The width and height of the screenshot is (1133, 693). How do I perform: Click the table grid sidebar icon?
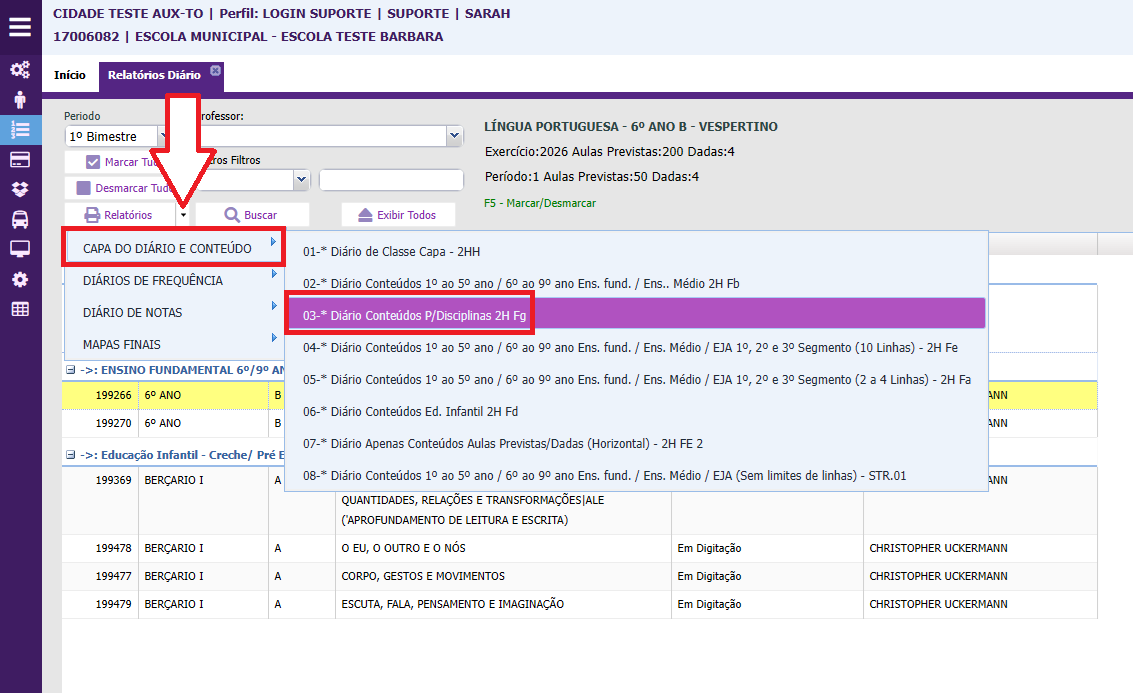pos(20,309)
